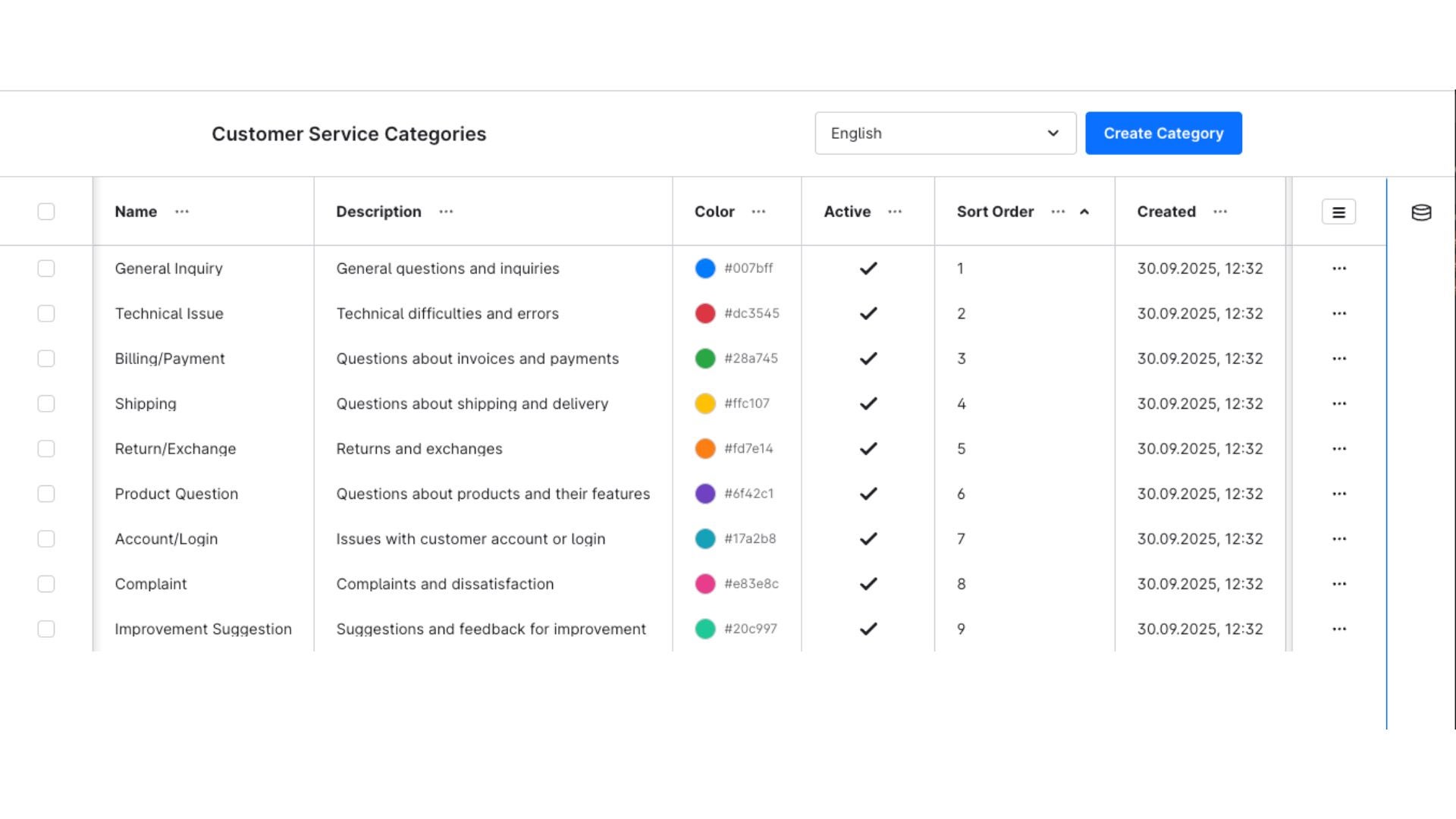This screenshot has width=1456, height=819.
Task: Open row actions menu for Shipping
Action: [x=1338, y=403]
